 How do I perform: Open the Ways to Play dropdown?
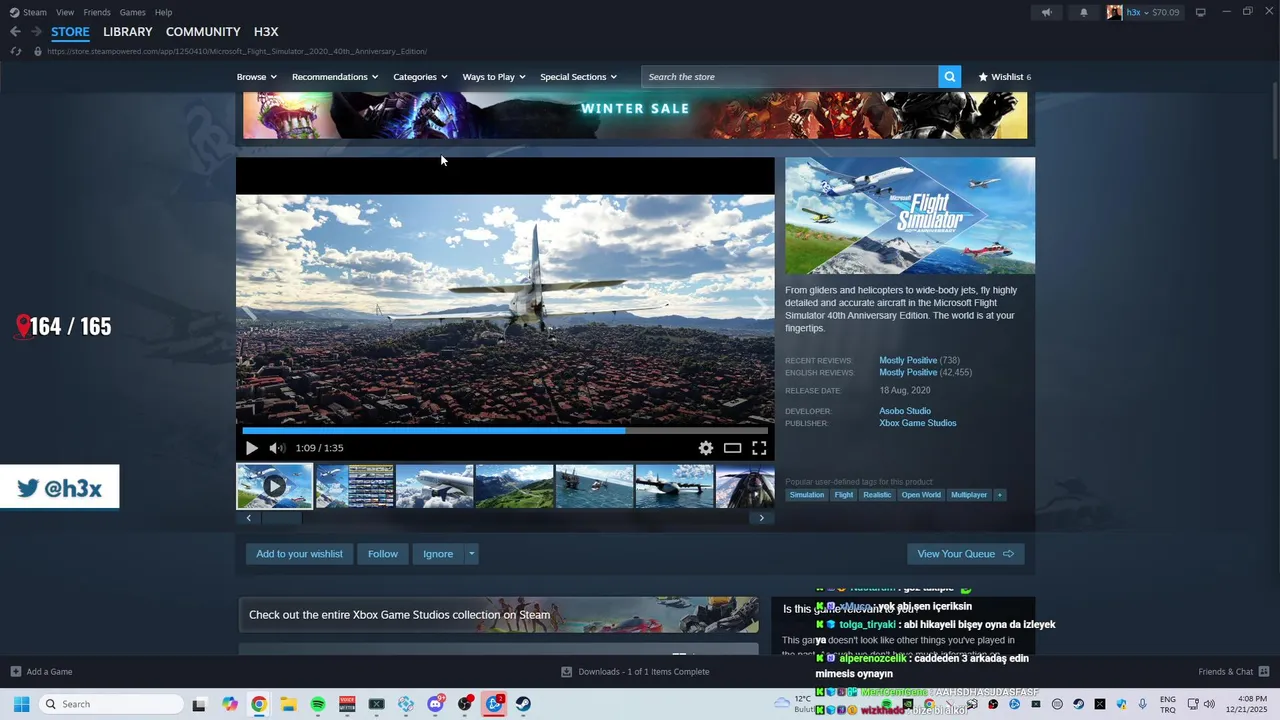click(494, 77)
